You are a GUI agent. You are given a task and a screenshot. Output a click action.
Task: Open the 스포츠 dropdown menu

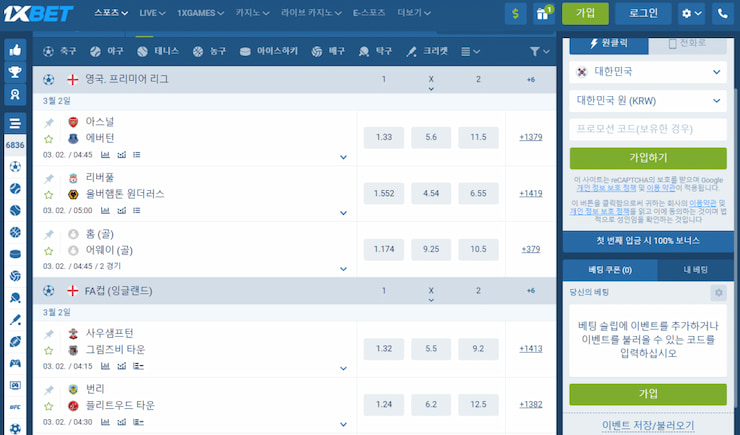coord(111,13)
